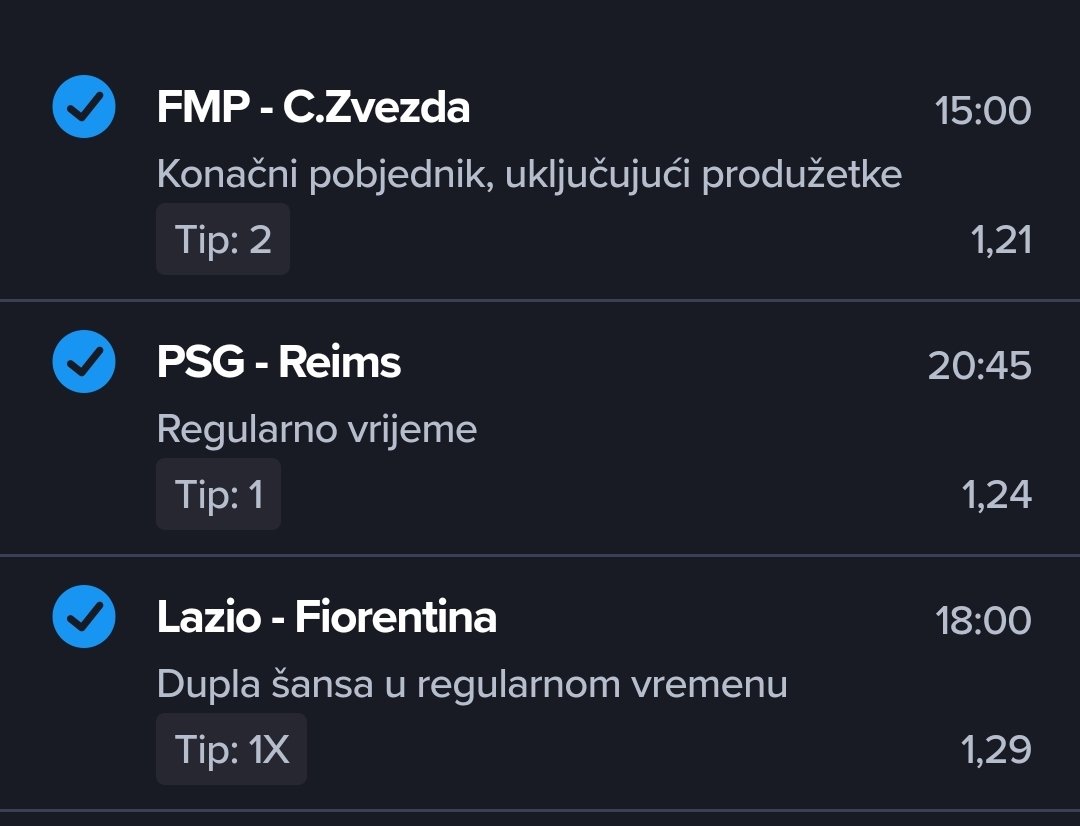Click 'Dupla šansa u regularnom vremenu' market label

click(472, 685)
